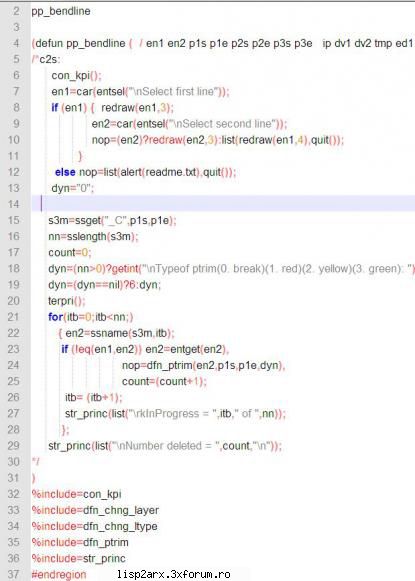The height and width of the screenshot is (581, 415).
Task: Click line number 31 in the gutter
Action: tap(14, 478)
